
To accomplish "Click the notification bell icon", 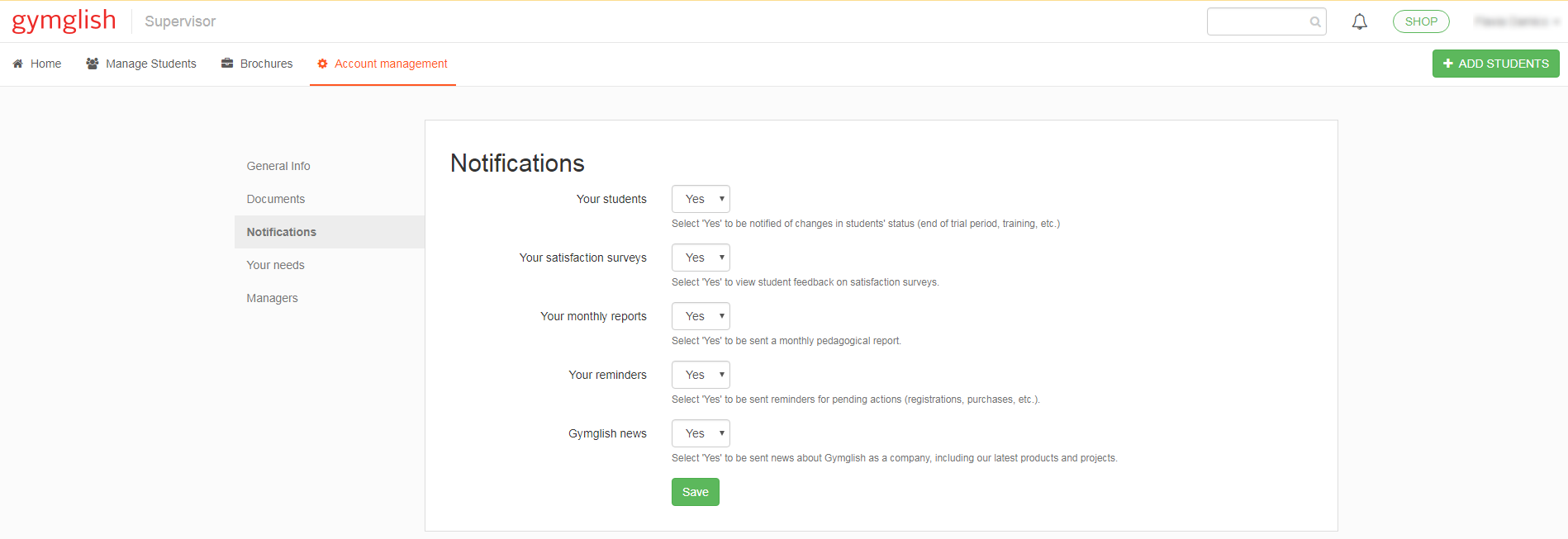I will [1359, 21].
